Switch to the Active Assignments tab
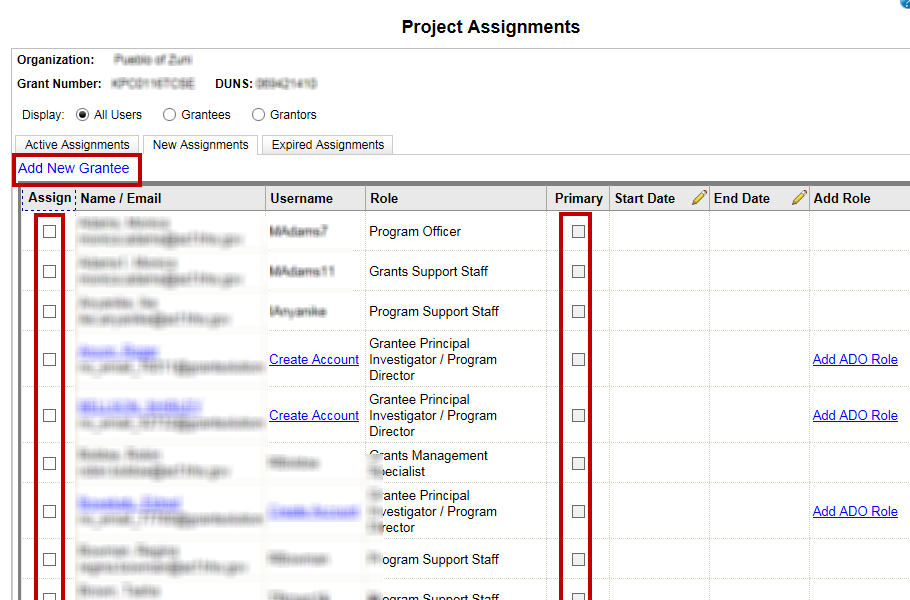 [x=77, y=145]
